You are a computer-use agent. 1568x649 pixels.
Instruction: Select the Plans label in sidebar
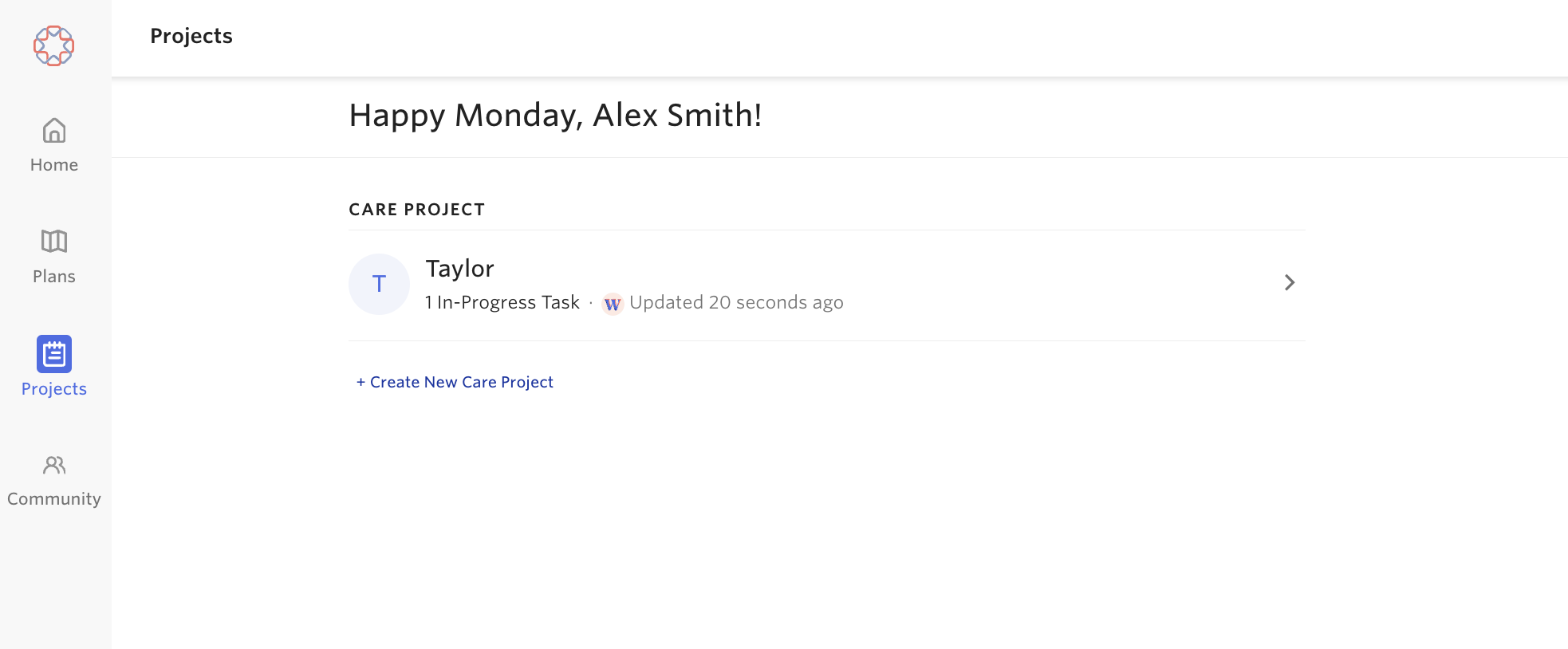(x=53, y=276)
